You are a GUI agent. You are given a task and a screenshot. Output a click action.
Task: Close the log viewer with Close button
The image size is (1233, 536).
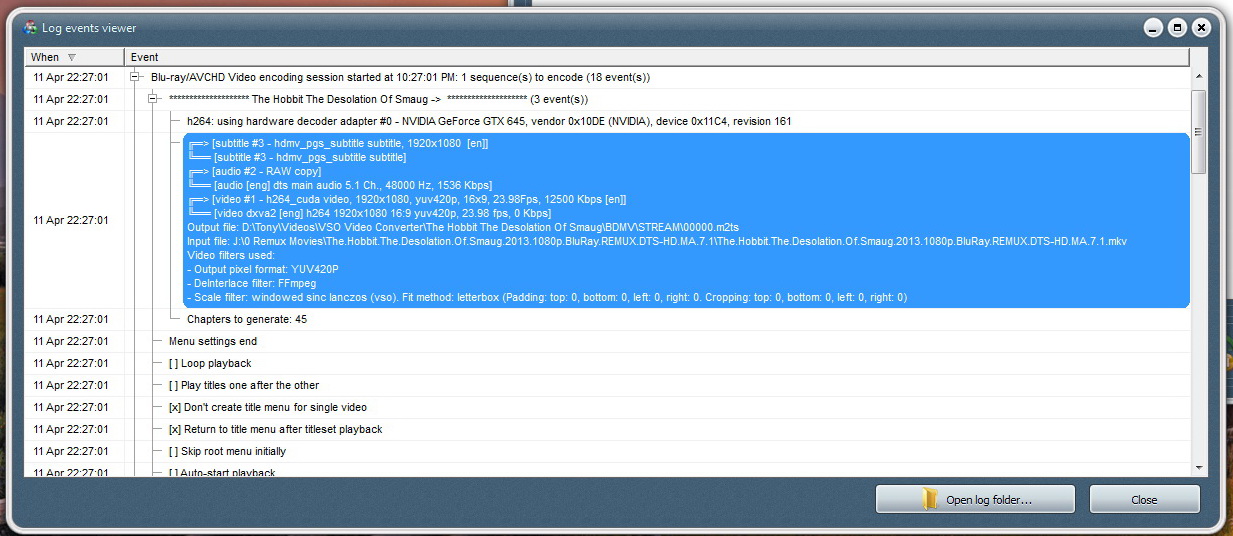1144,499
